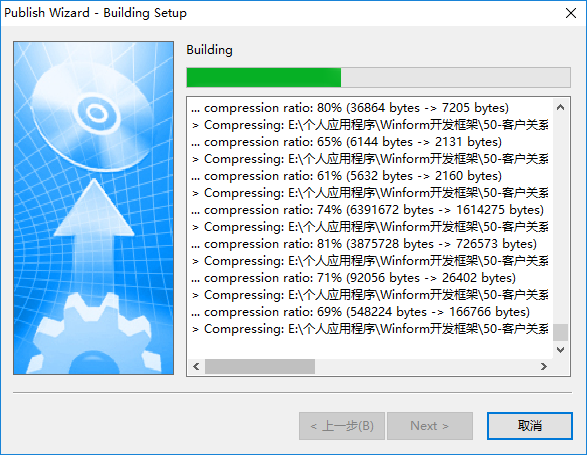This screenshot has height=455, width=587.
Task: Click the last Compressing log line
Action: coord(370,329)
